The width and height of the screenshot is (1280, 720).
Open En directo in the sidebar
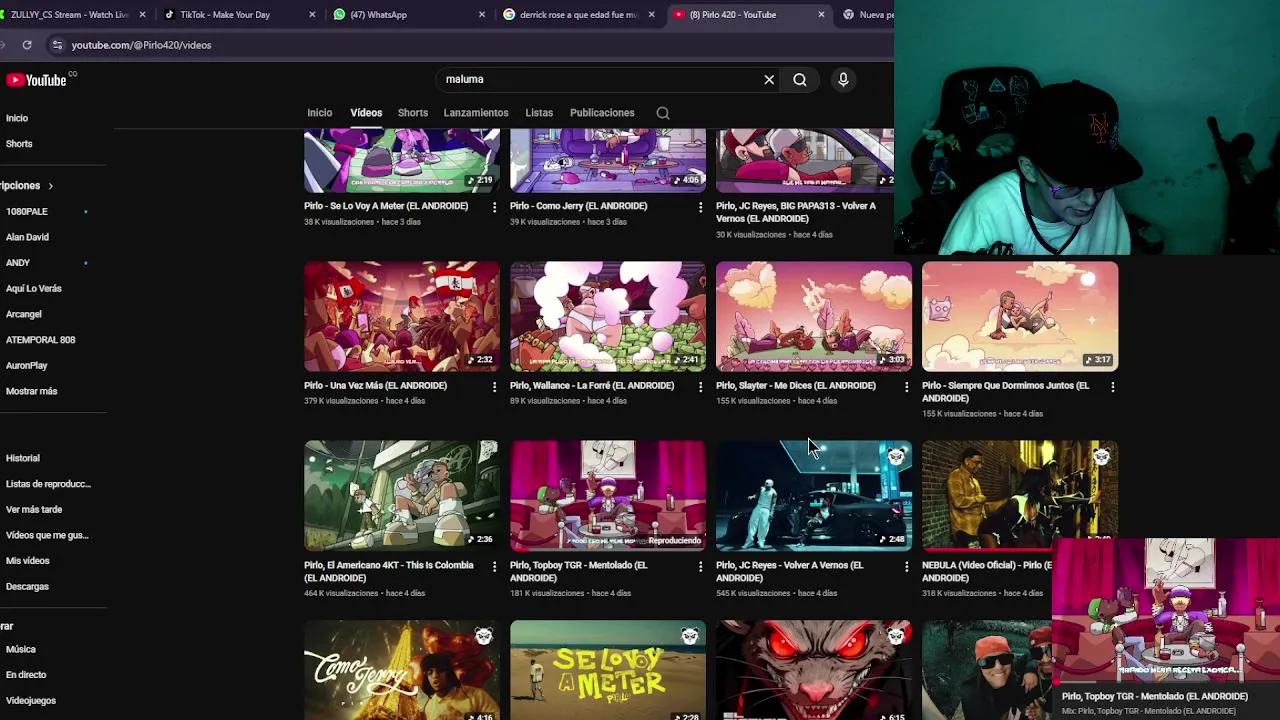click(26, 675)
